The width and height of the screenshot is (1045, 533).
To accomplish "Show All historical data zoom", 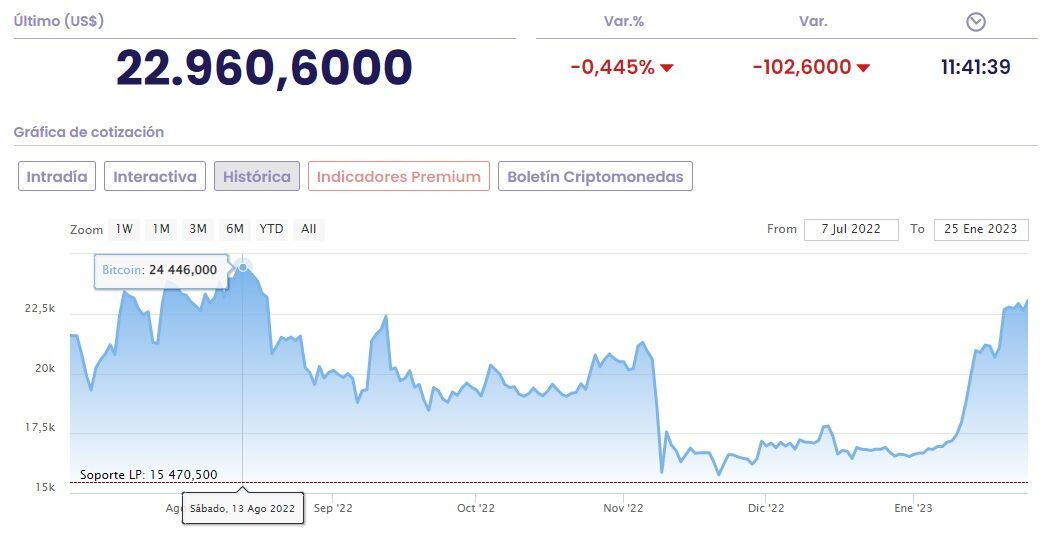I will tap(308, 229).
